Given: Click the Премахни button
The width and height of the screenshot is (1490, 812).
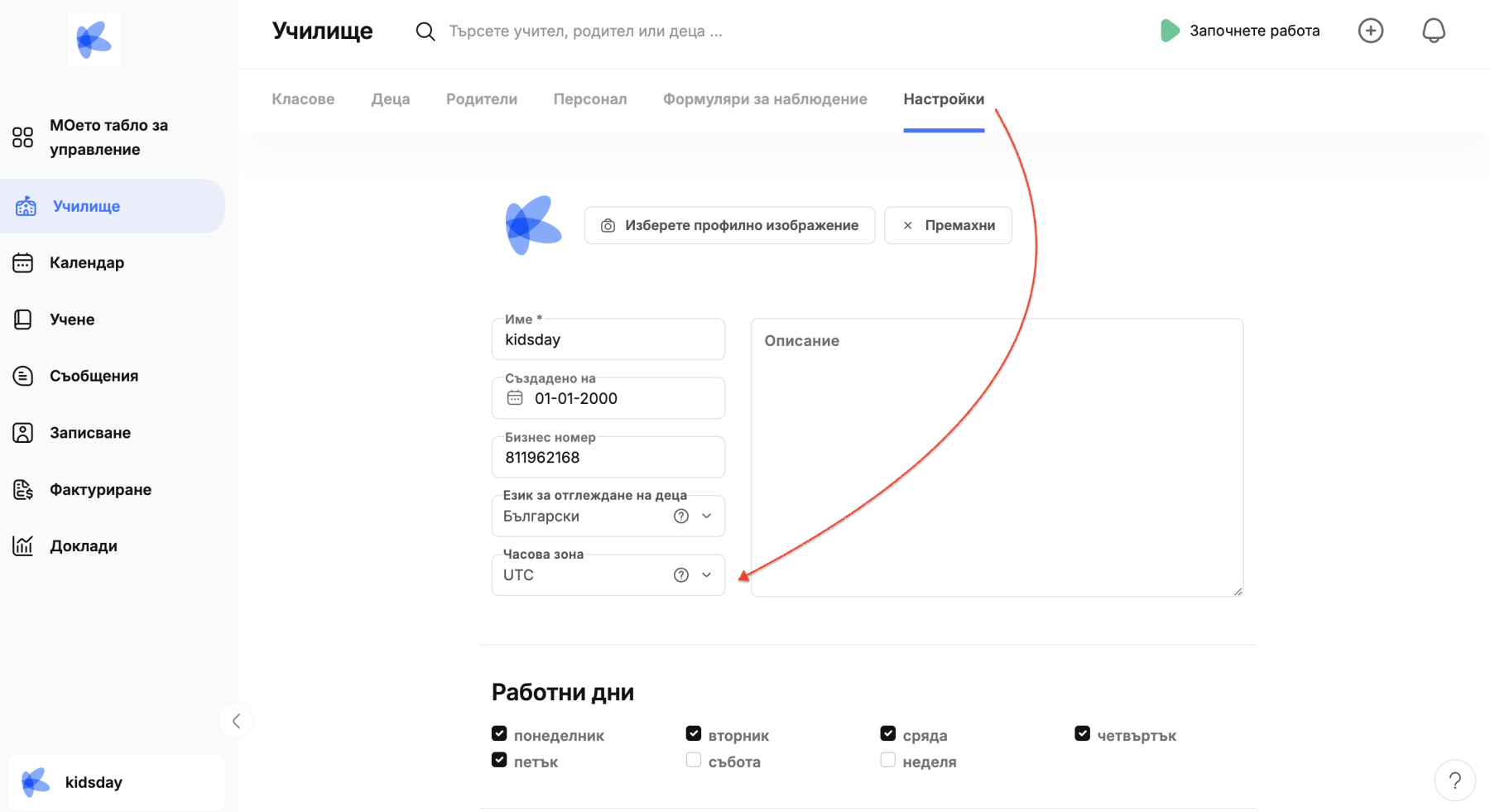Looking at the screenshot, I should pos(948,225).
